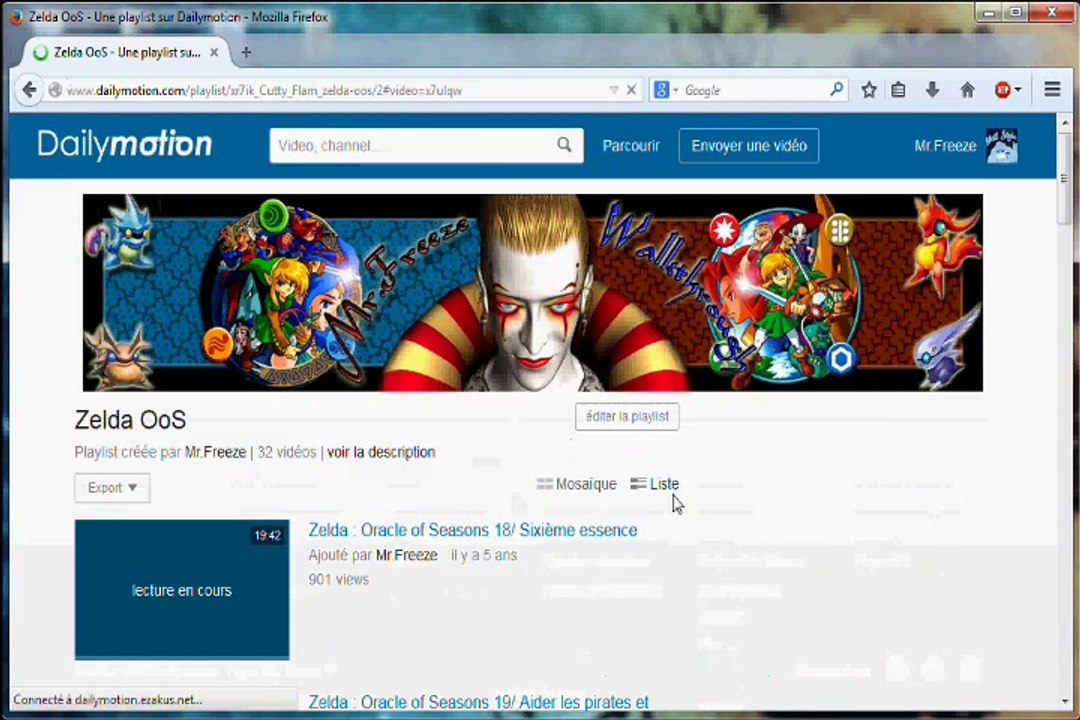Click éditer la playlist button
Viewport: 1080px width, 720px height.
point(627,416)
